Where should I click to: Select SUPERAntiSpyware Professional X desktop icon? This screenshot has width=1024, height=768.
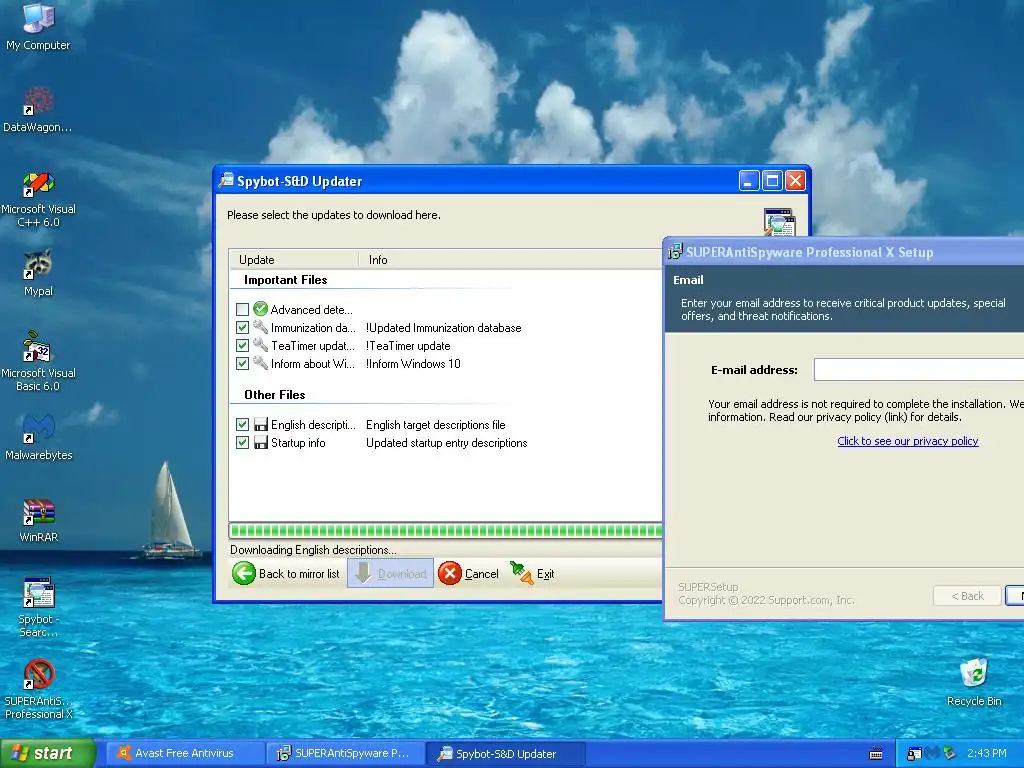38,689
